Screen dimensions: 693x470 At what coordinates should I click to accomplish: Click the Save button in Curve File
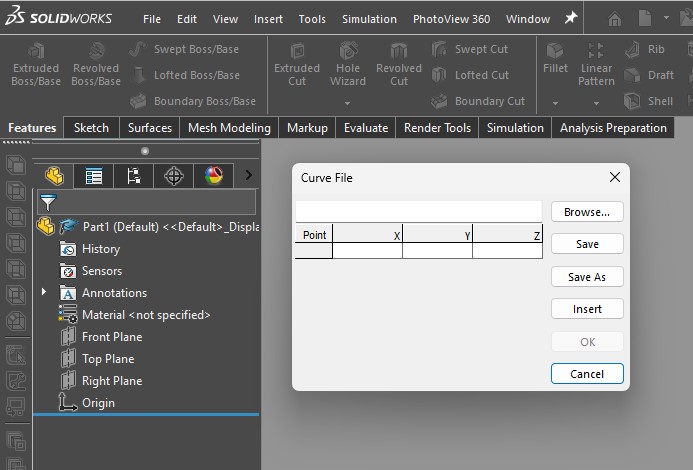(587, 244)
